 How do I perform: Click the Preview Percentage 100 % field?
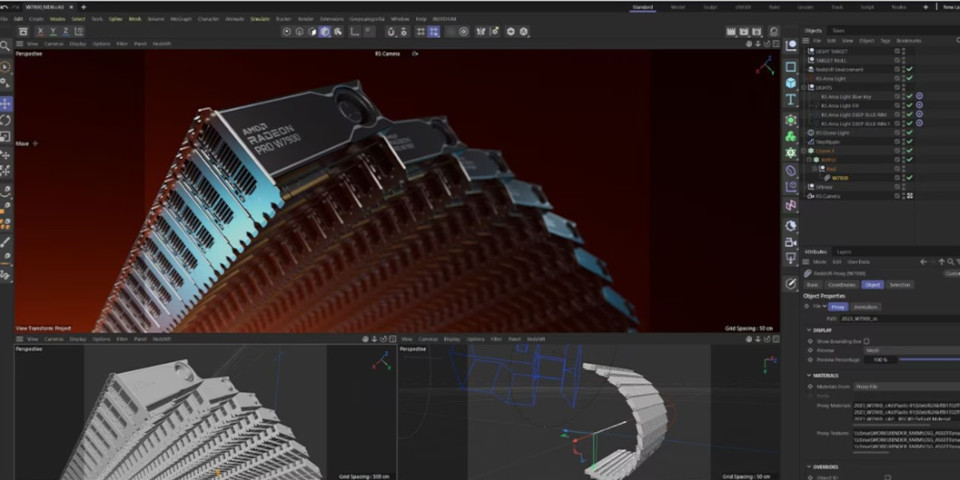point(880,360)
